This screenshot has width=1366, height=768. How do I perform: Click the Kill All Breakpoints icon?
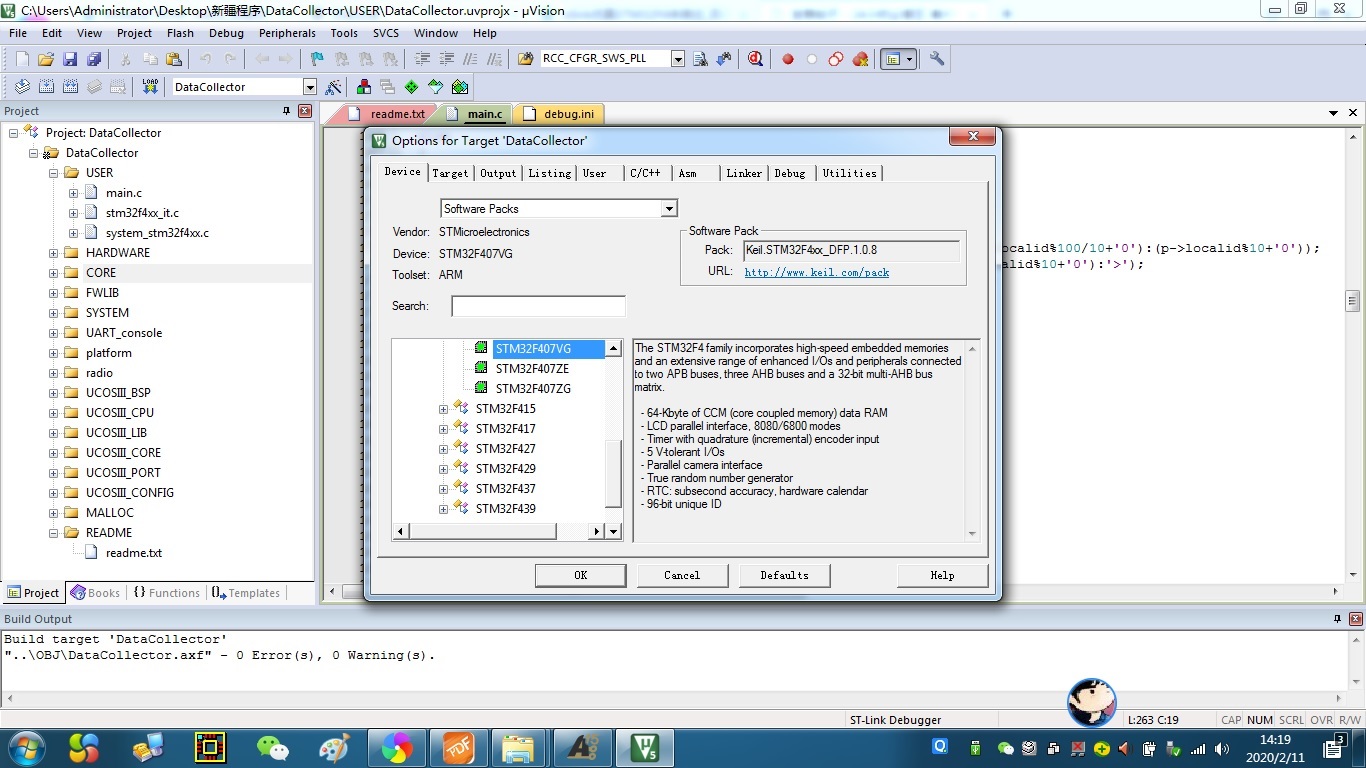[860, 59]
